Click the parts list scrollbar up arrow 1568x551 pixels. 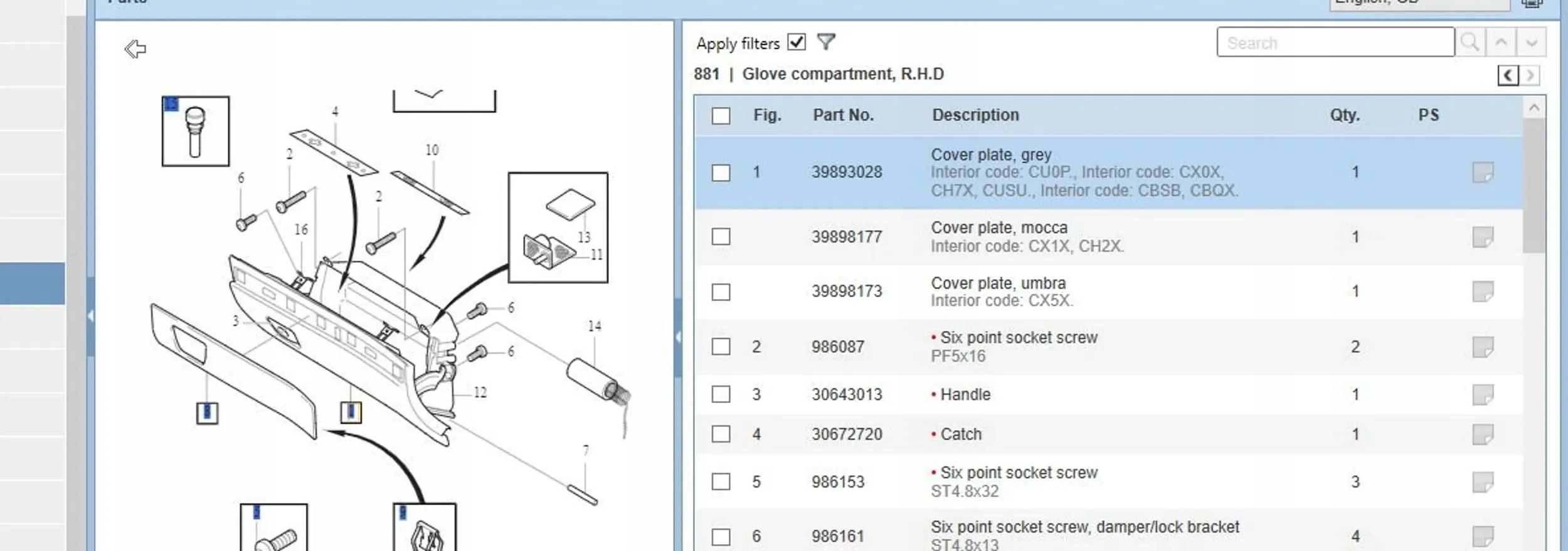coord(1534,108)
